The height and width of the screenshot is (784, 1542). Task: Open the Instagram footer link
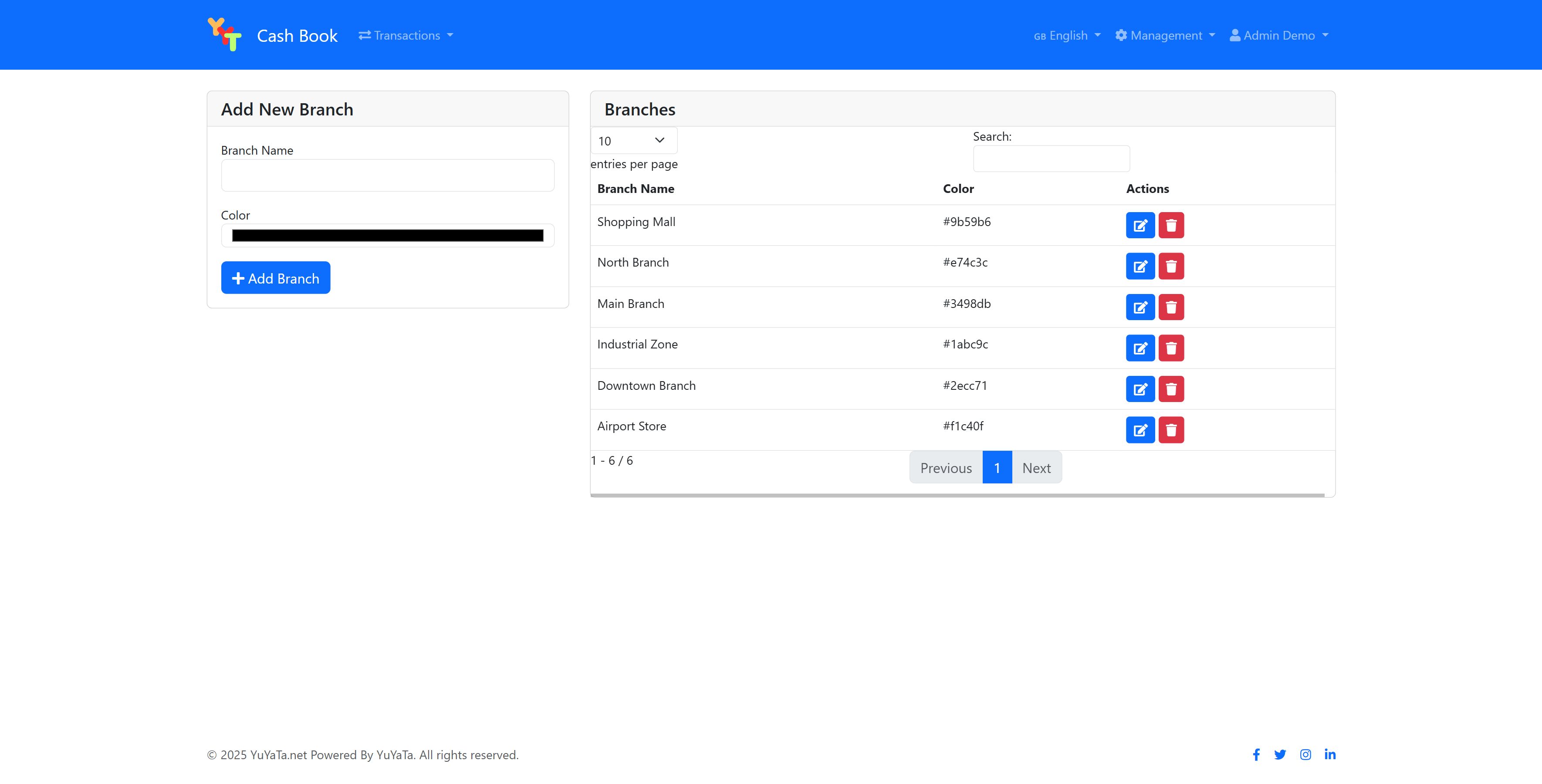click(1305, 755)
